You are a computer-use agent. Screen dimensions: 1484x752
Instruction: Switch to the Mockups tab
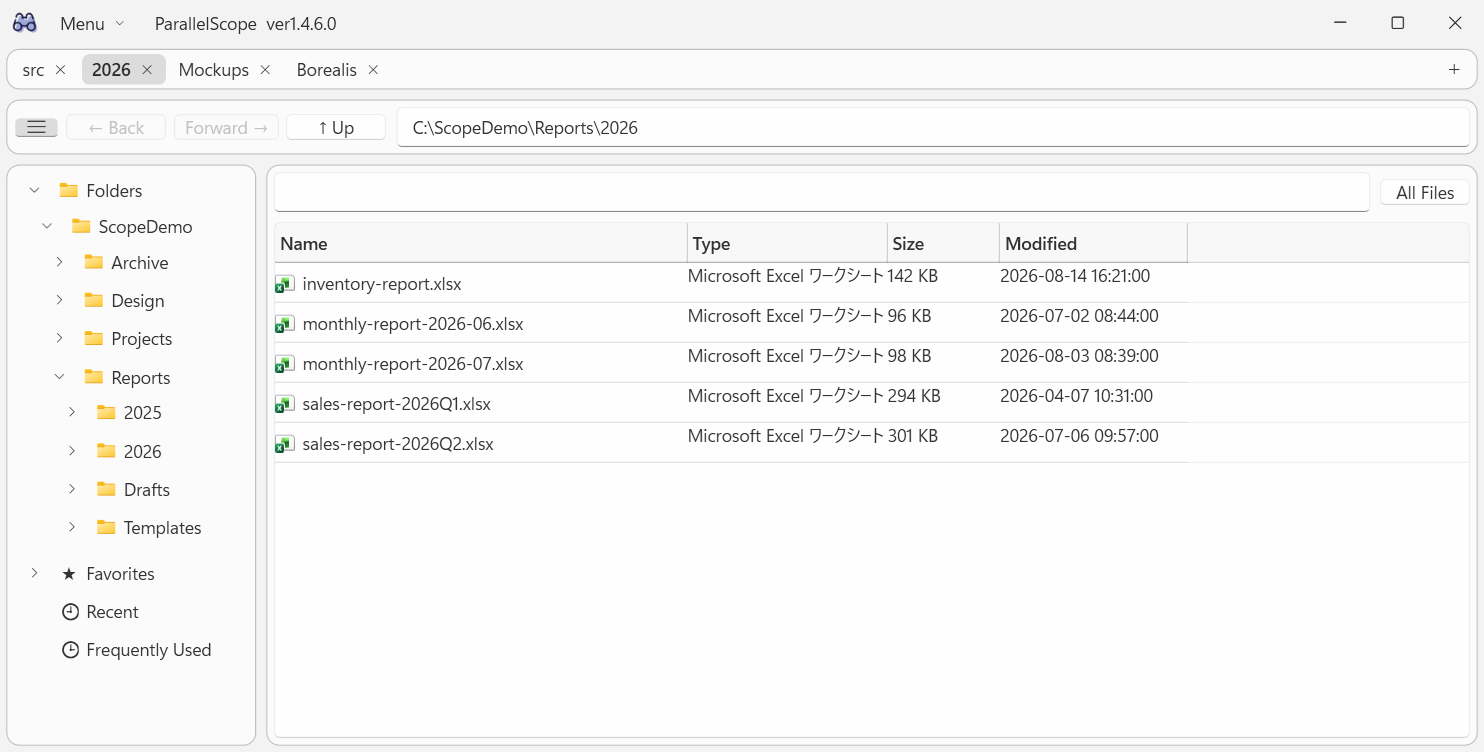[213, 70]
